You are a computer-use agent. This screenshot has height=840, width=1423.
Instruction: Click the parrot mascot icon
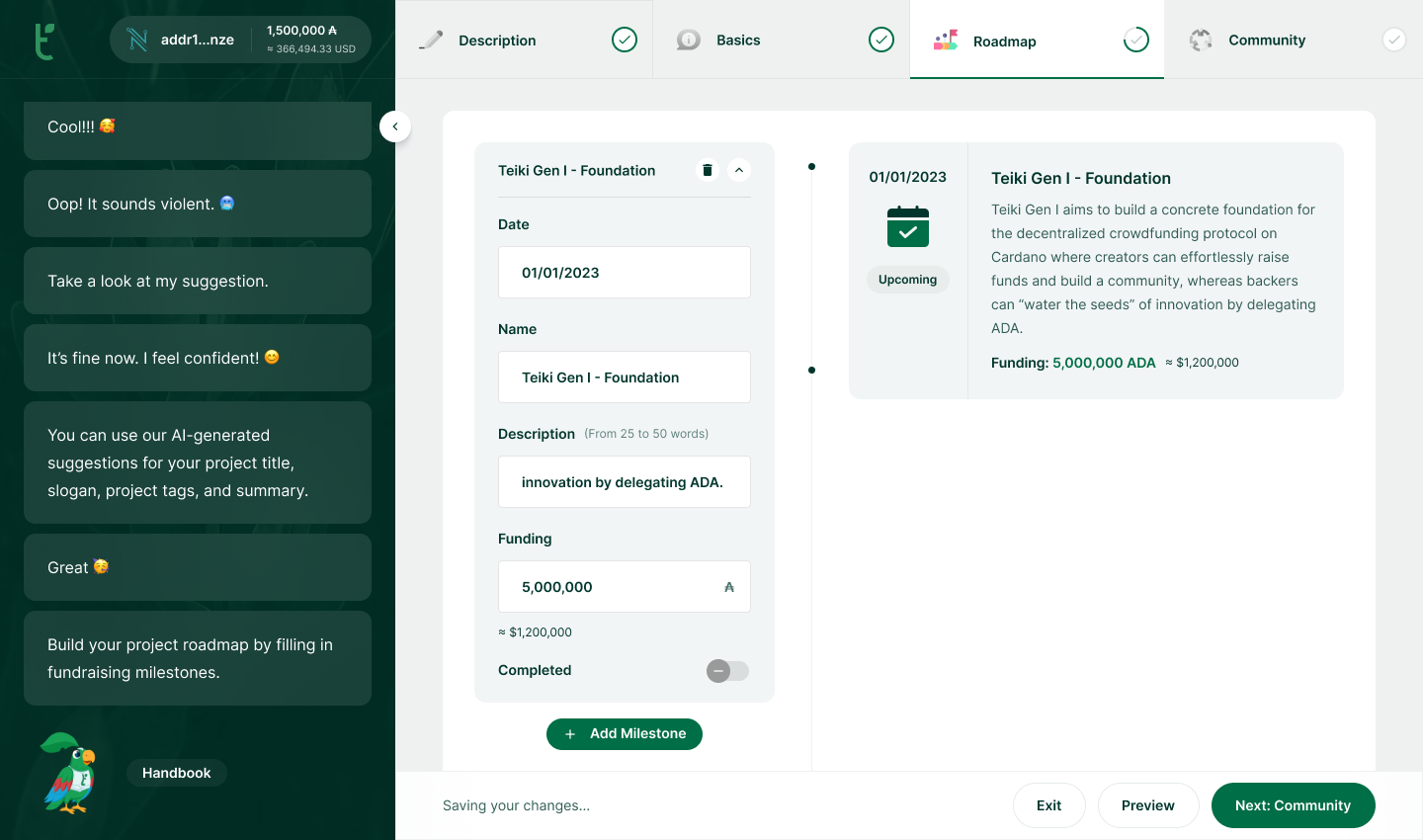[69, 773]
